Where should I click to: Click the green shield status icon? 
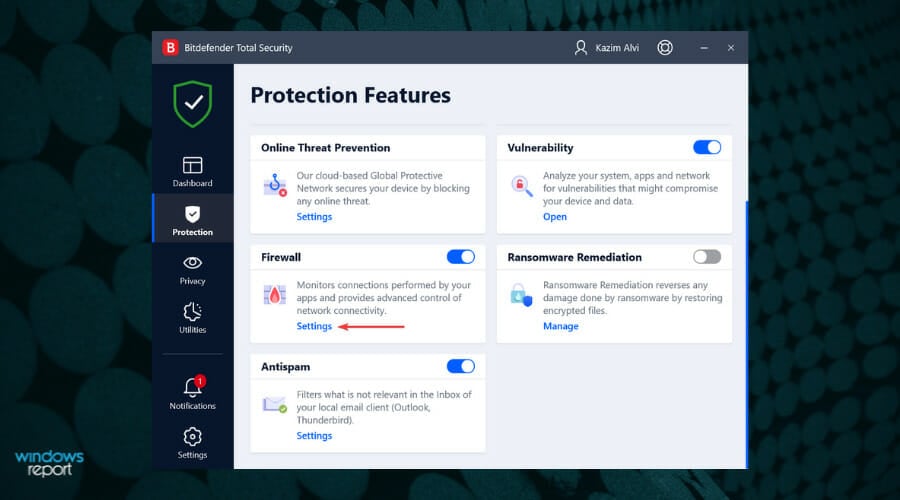pyautogui.click(x=193, y=104)
